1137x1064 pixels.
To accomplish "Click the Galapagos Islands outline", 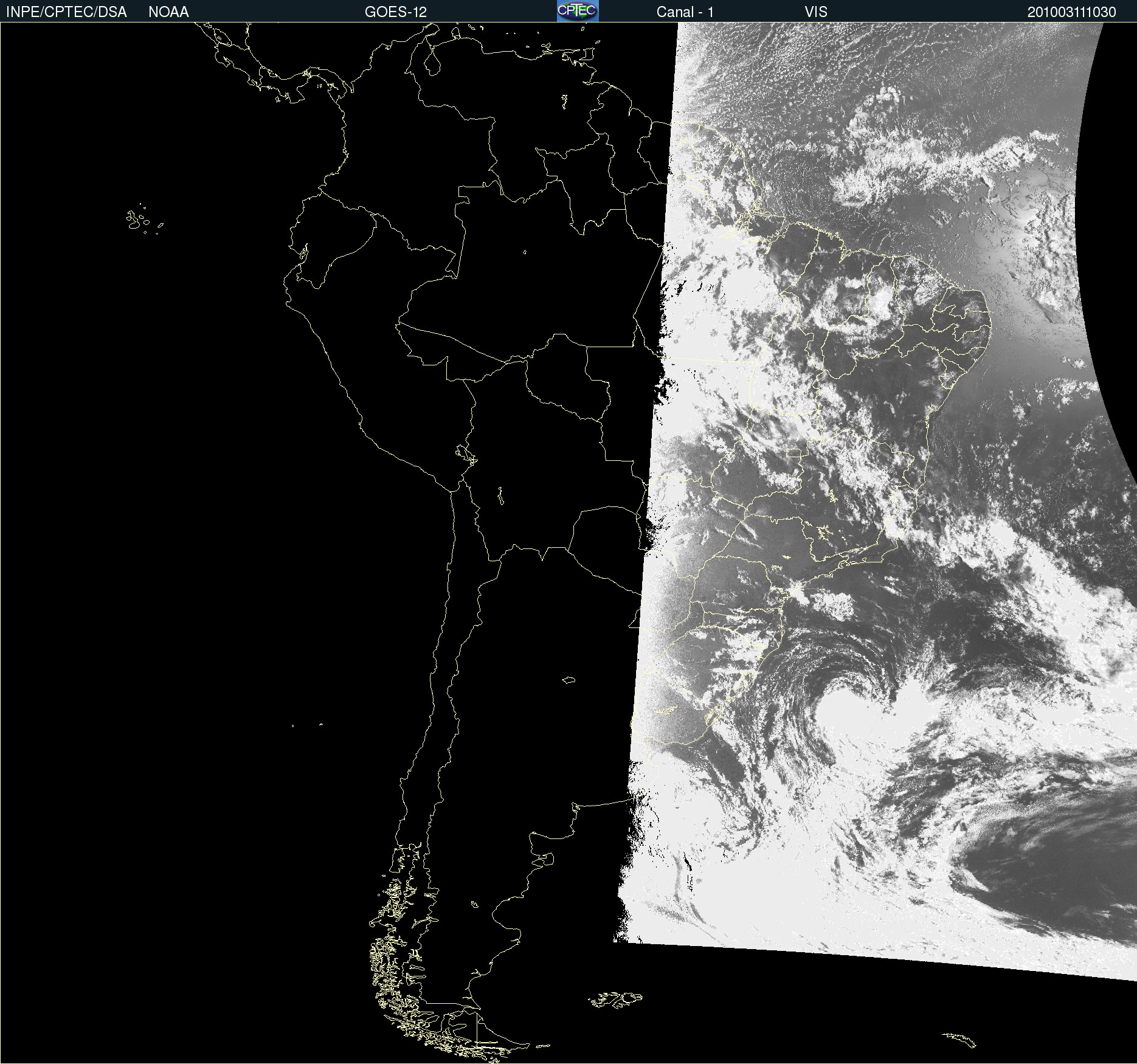I will (144, 219).
